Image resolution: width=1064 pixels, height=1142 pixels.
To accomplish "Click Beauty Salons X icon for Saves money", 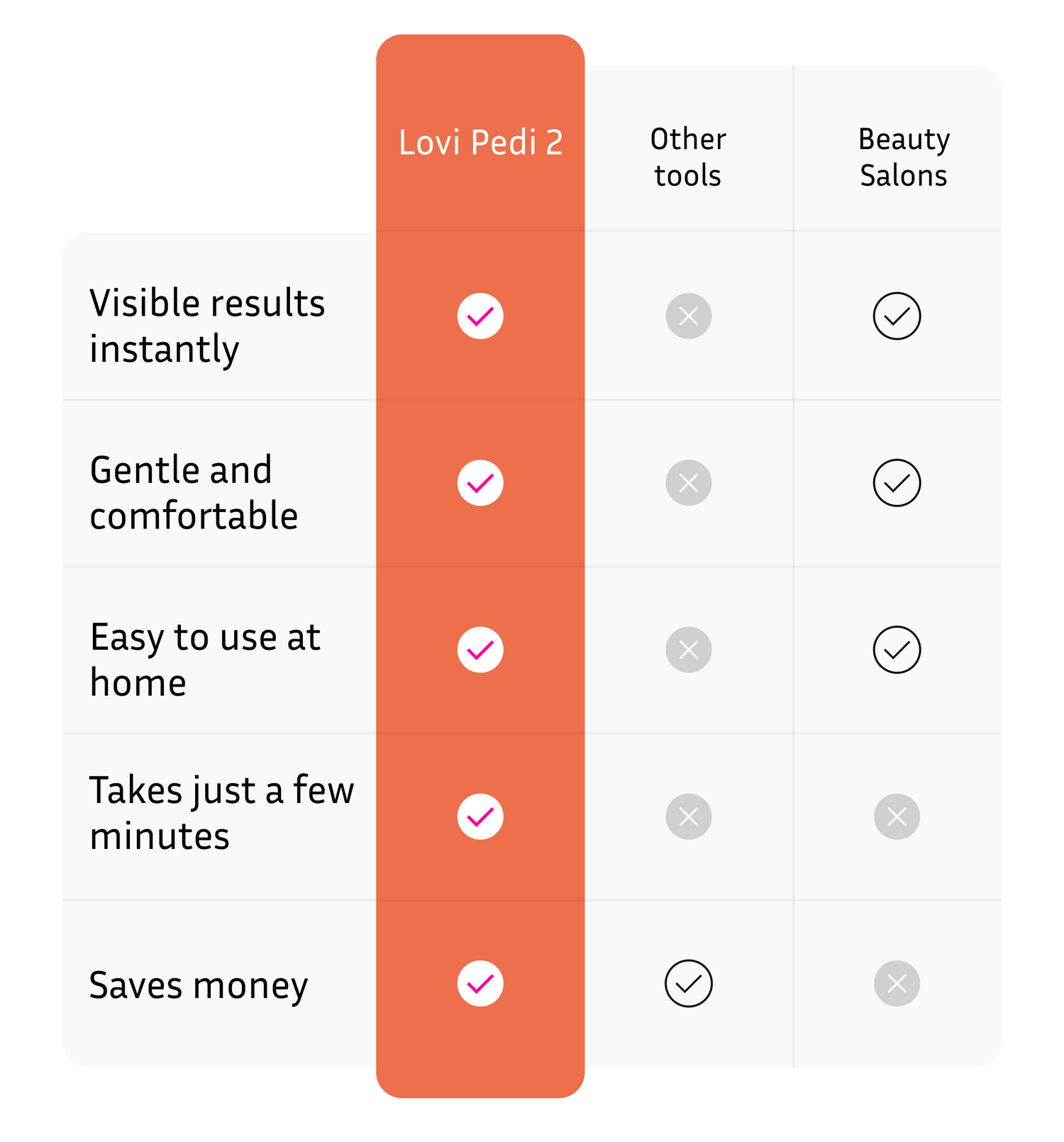I will coord(897,983).
